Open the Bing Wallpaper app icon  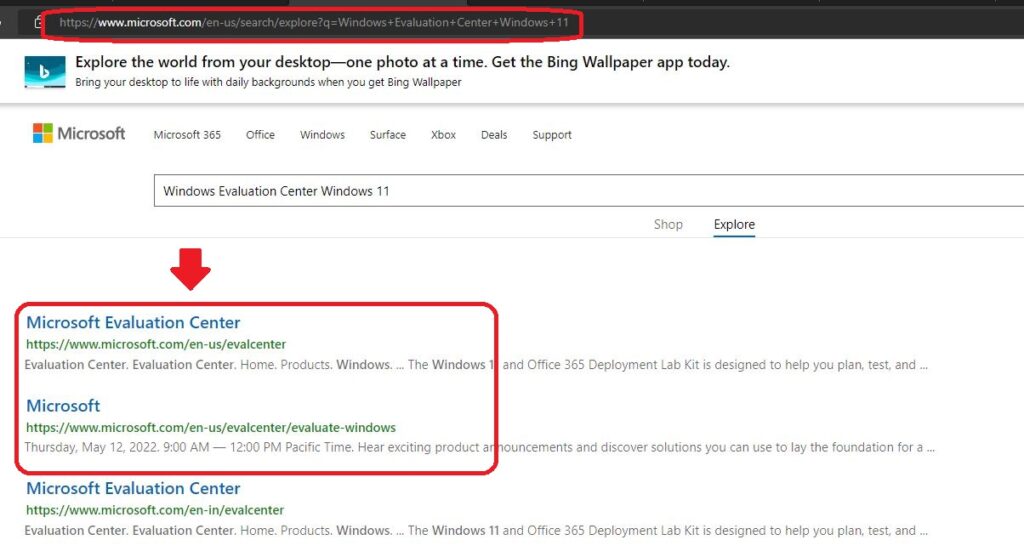44,72
